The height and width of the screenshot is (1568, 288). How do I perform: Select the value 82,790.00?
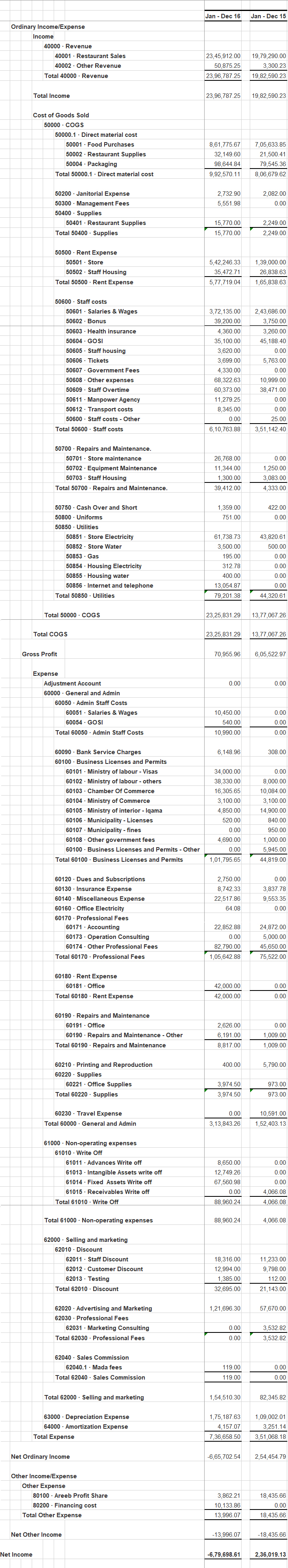tap(228, 947)
